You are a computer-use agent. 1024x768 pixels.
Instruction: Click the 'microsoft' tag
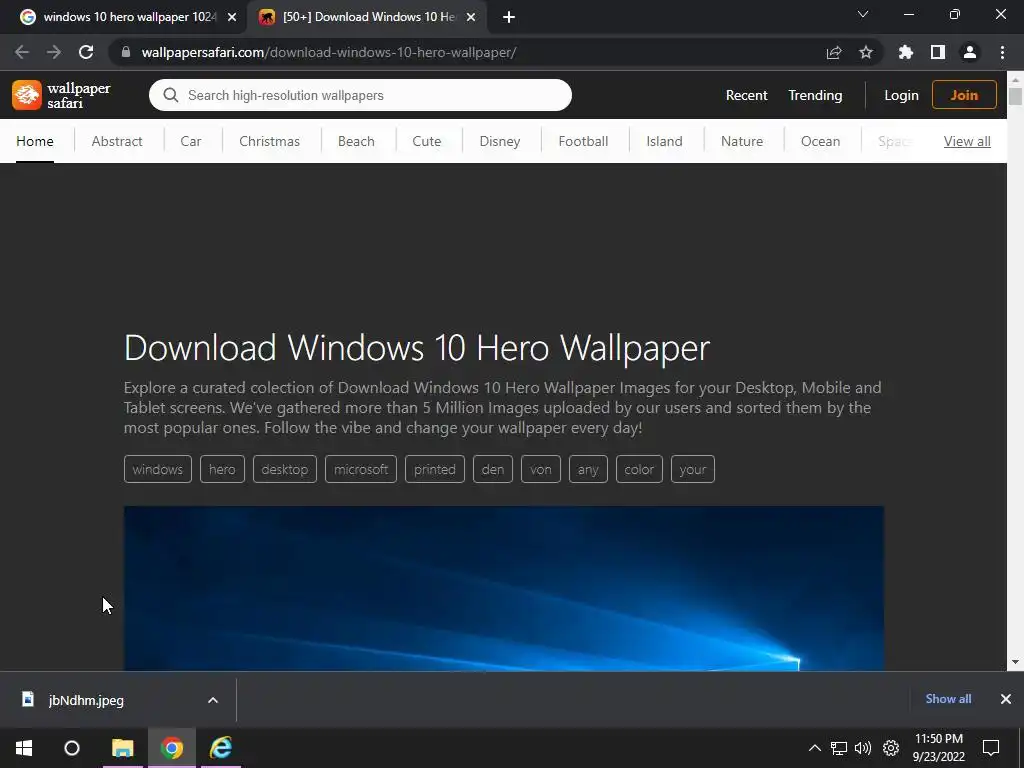pyautogui.click(x=360, y=469)
